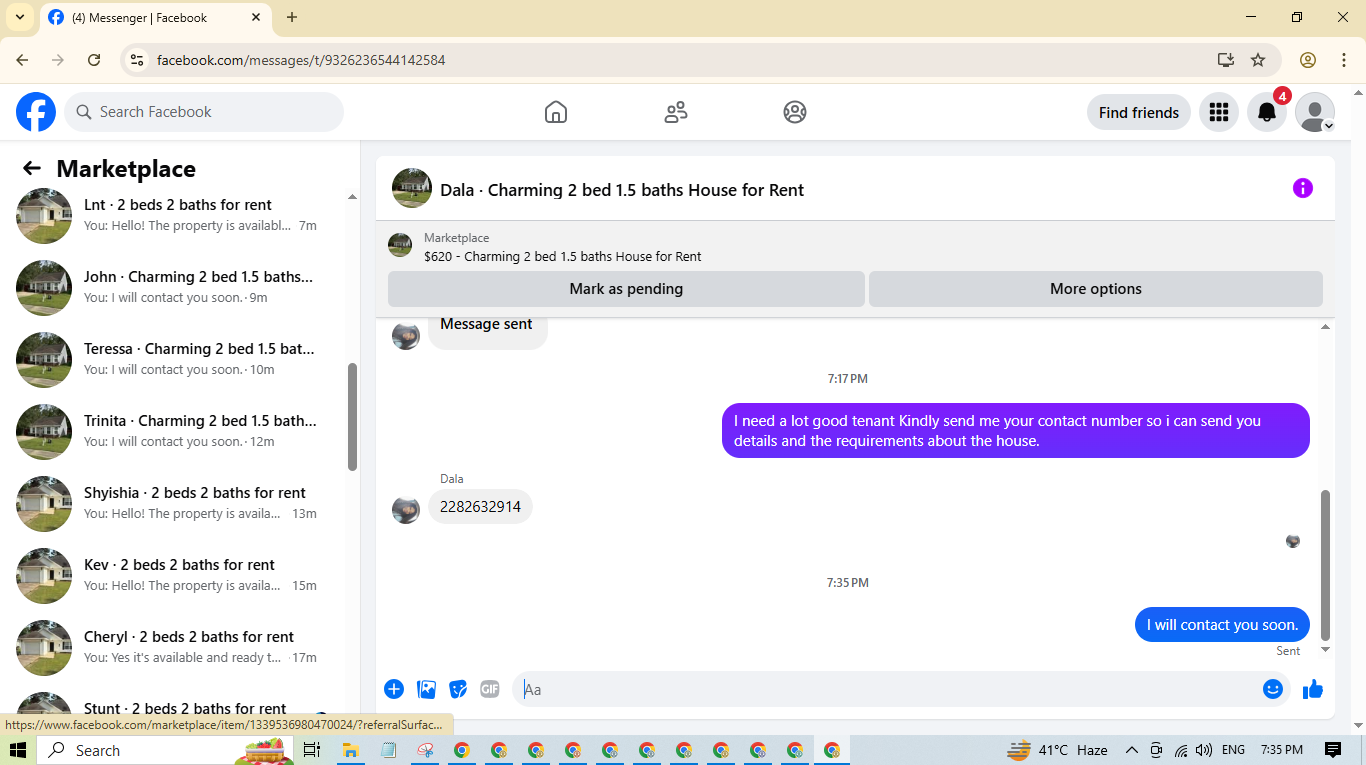
Task: Click the purple "I need a lot good tenant" message
Action: tap(1016, 431)
